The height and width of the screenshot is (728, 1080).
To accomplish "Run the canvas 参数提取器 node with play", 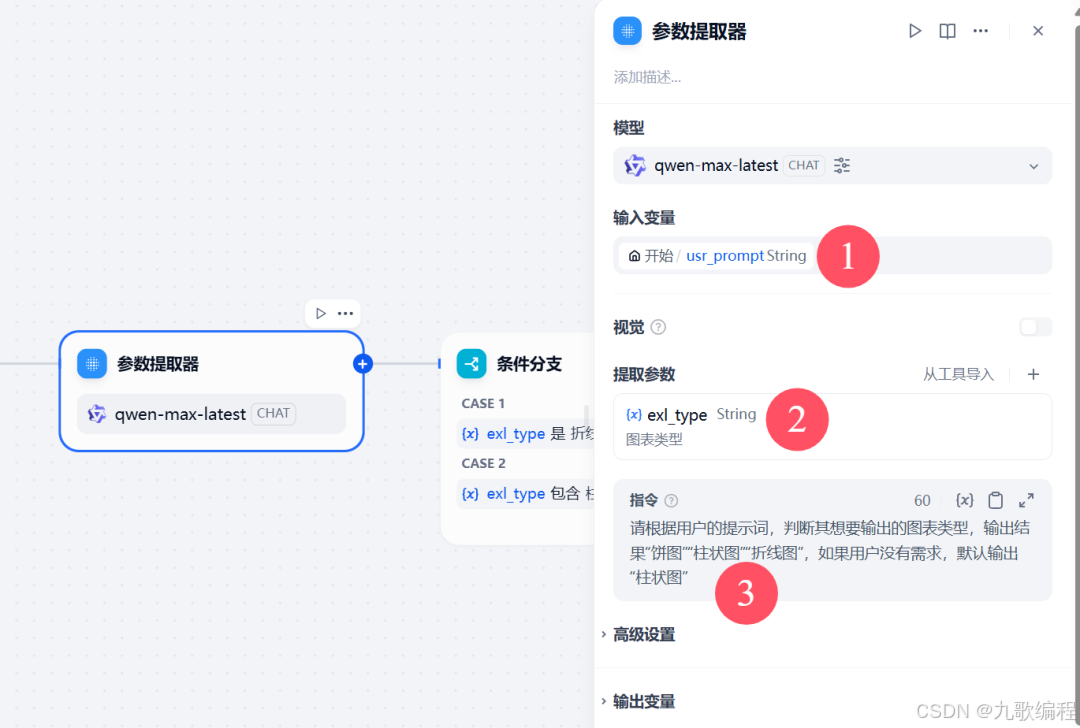I will point(320,313).
